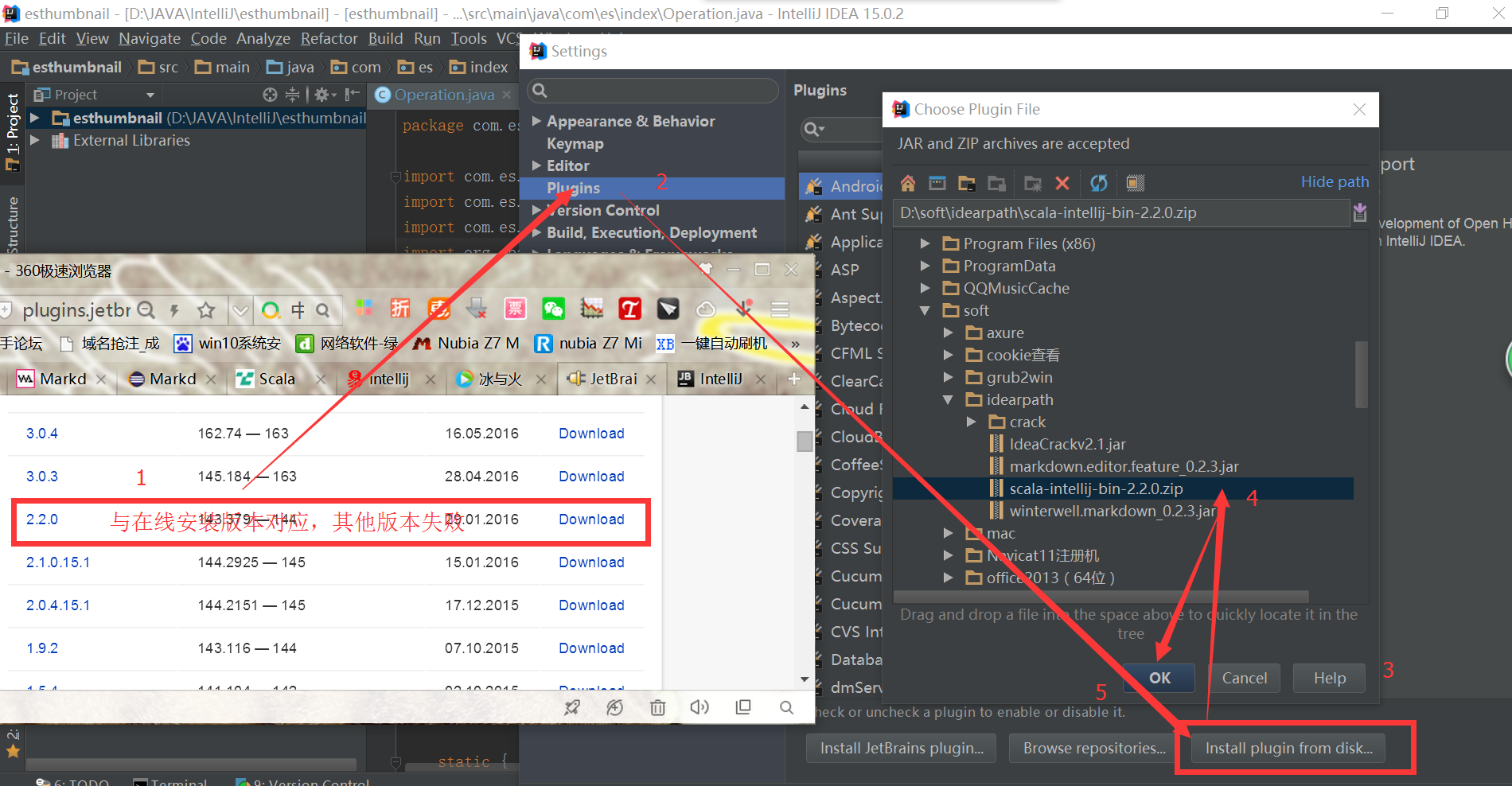Open the Navigate menu
The image size is (1512, 786).
coord(150,38)
